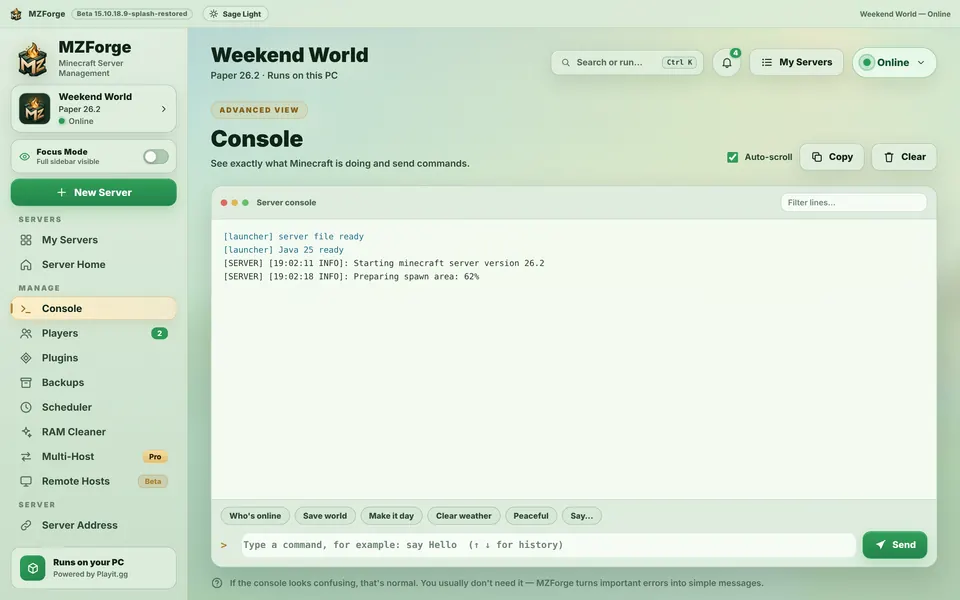Click the Players people icon
The image size is (960, 600).
(26, 334)
